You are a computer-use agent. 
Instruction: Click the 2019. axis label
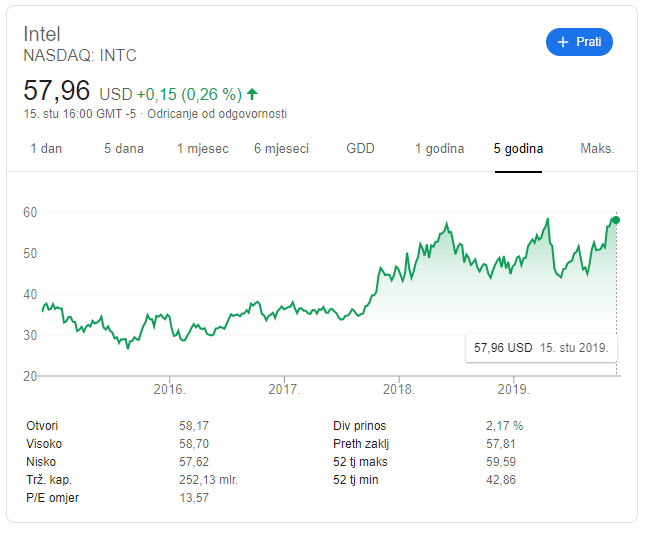pos(513,389)
